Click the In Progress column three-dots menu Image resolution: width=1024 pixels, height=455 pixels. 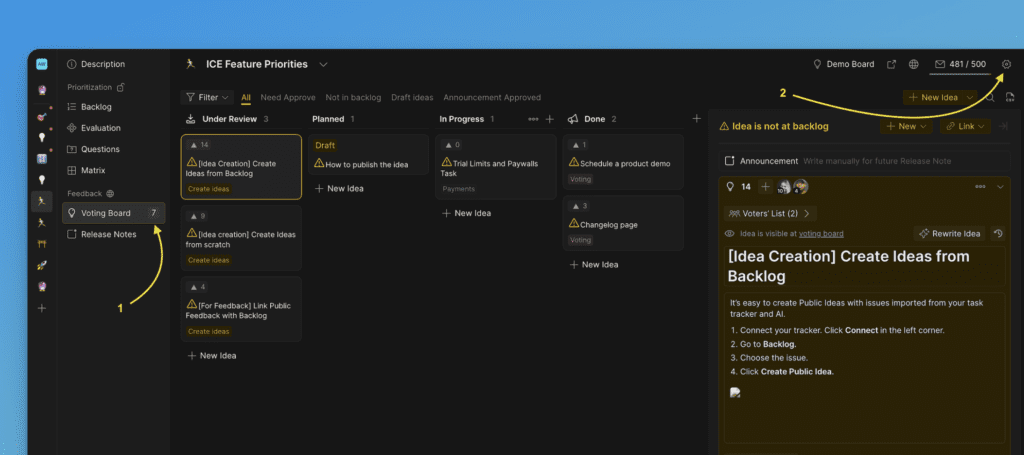pos(533,119)
